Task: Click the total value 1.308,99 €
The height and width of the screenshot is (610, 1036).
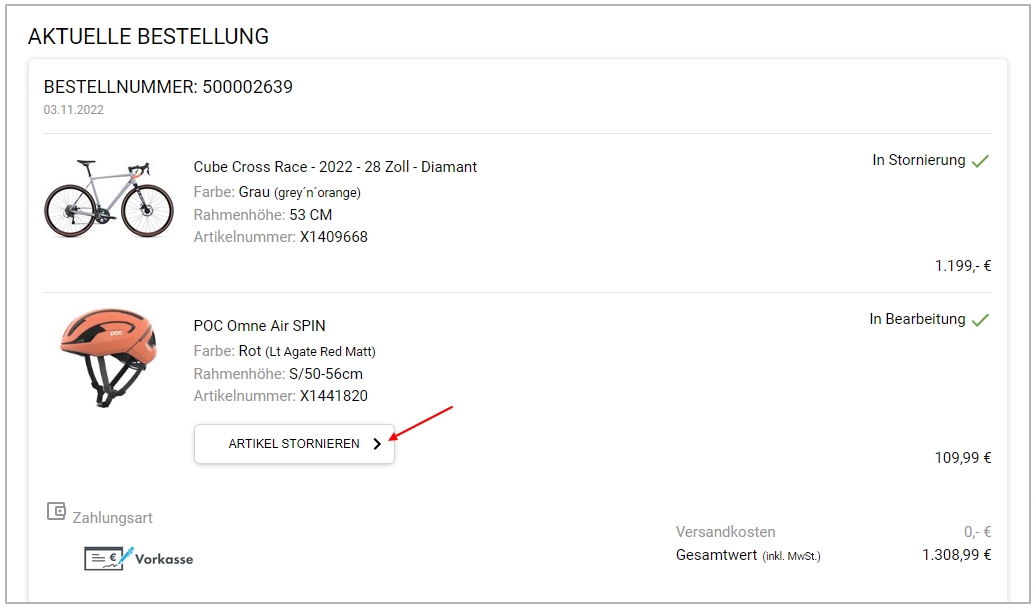Action: pyautogui.click(x=956, y=555)
